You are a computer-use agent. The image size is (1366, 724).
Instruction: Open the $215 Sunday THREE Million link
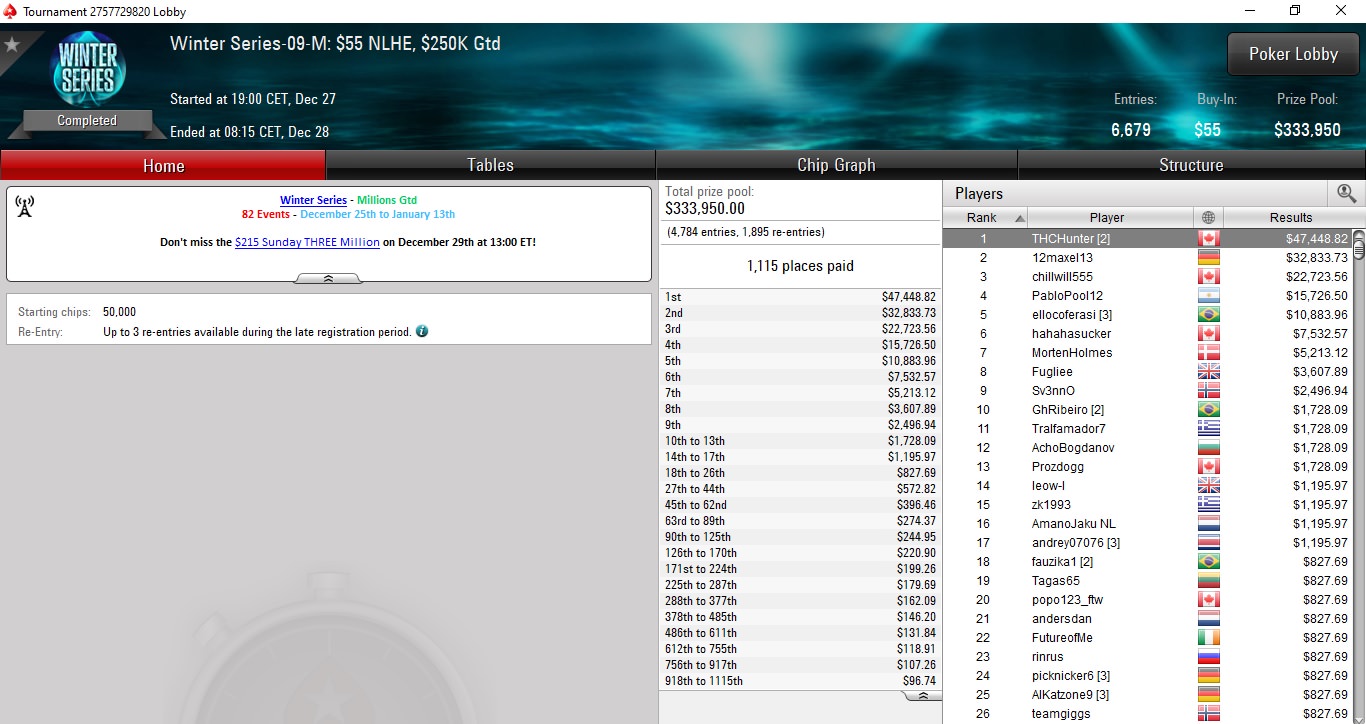coord(307,242)
